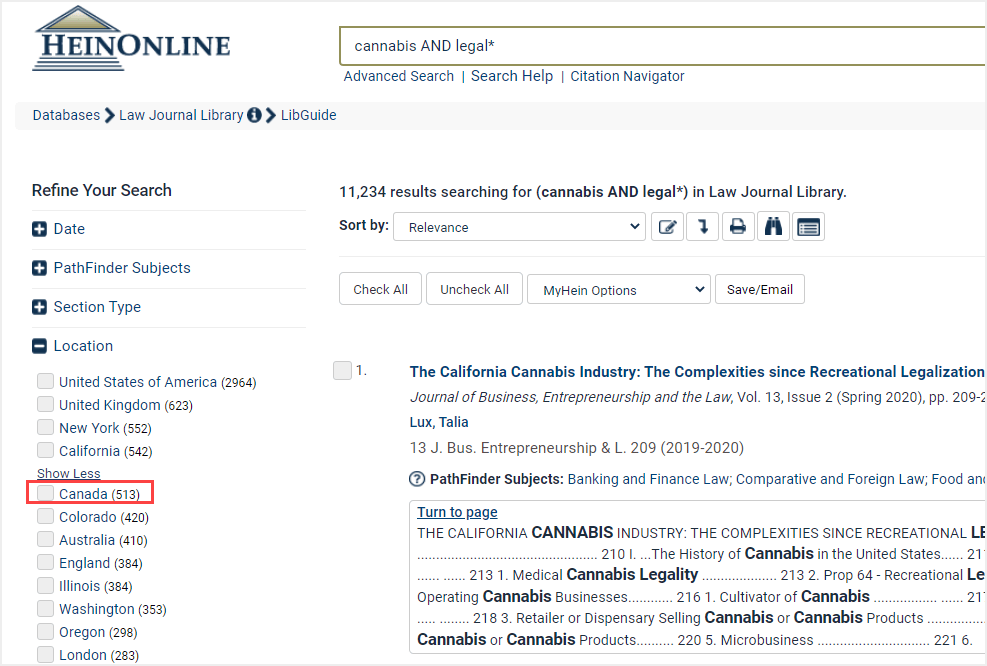Navigate to the Databases breadcrumb

(x=66, y=115)
